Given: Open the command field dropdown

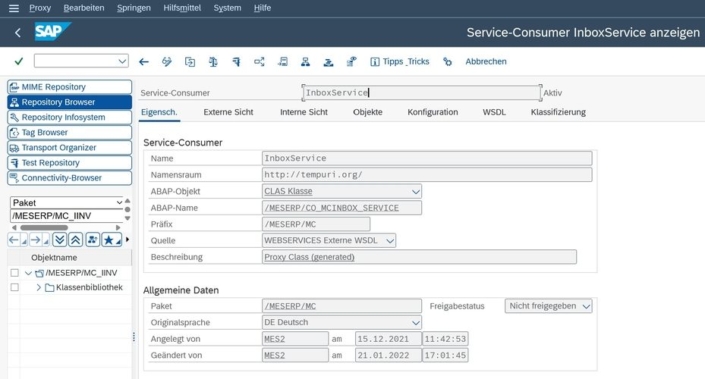Looking at the screenshot, I should pyautogui.click(x=122, y=61).
